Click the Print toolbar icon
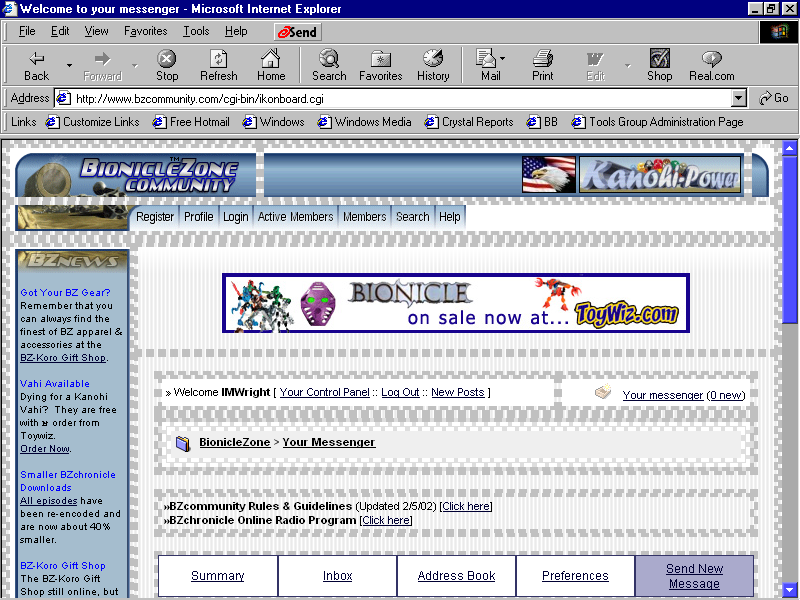800x600 pixels. click(542, 64)
